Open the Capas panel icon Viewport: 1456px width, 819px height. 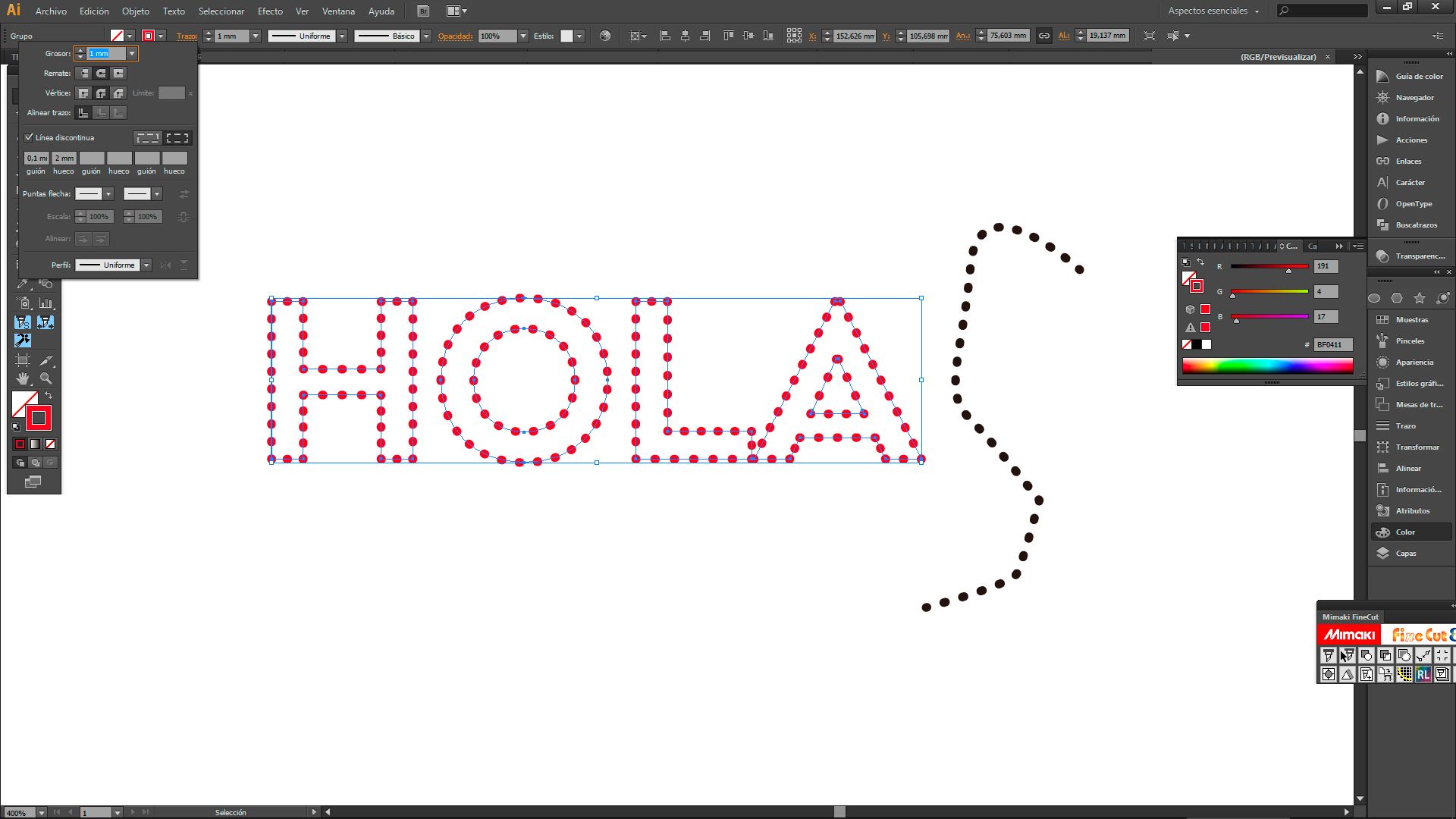[1405, 554]
